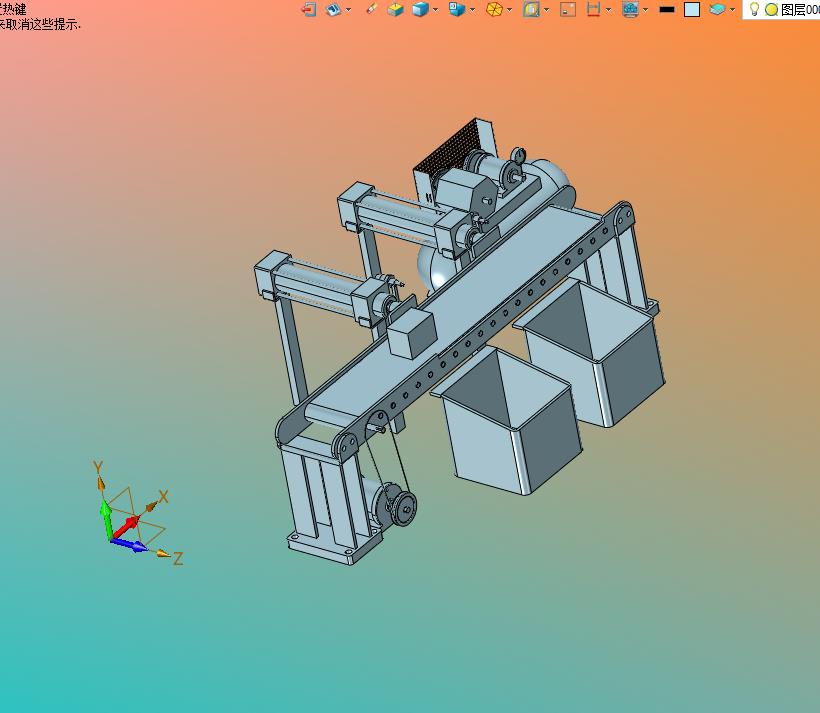
Task: Select the eraser/brush tool icon
Action: (x=372, y=9)
